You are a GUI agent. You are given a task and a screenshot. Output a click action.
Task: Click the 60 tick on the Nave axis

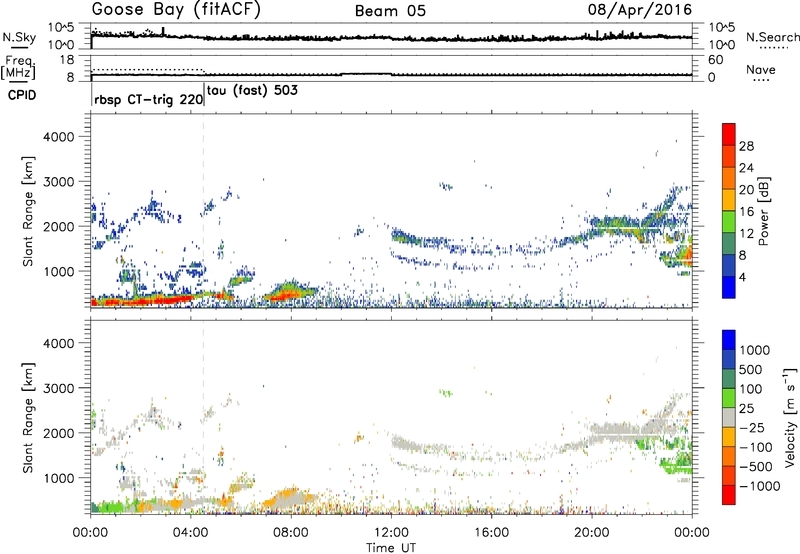click(716, 60)
